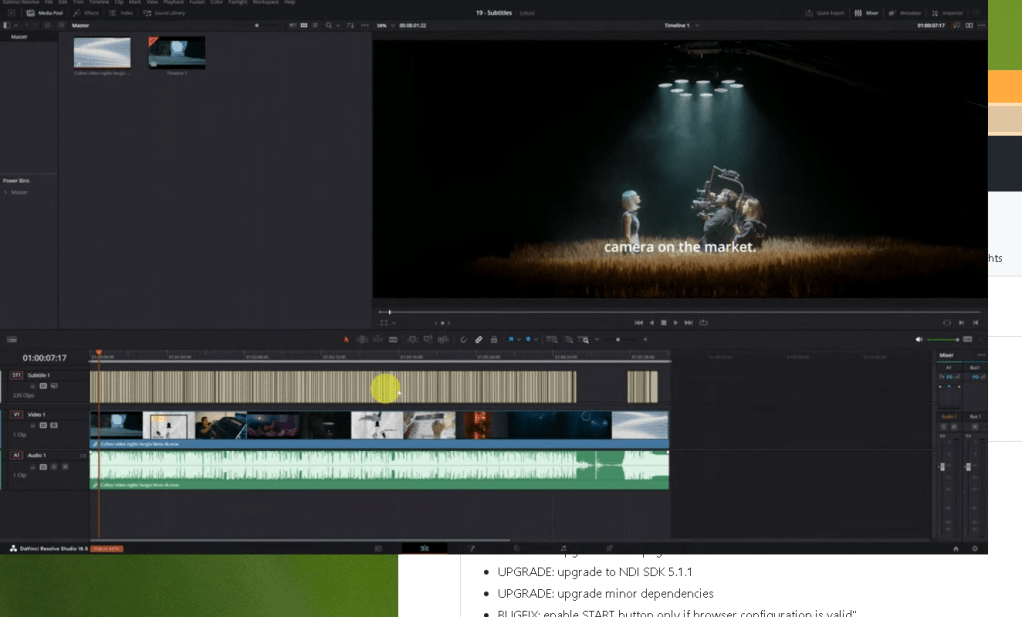Mute the Audio 1 track

(65, 466)
